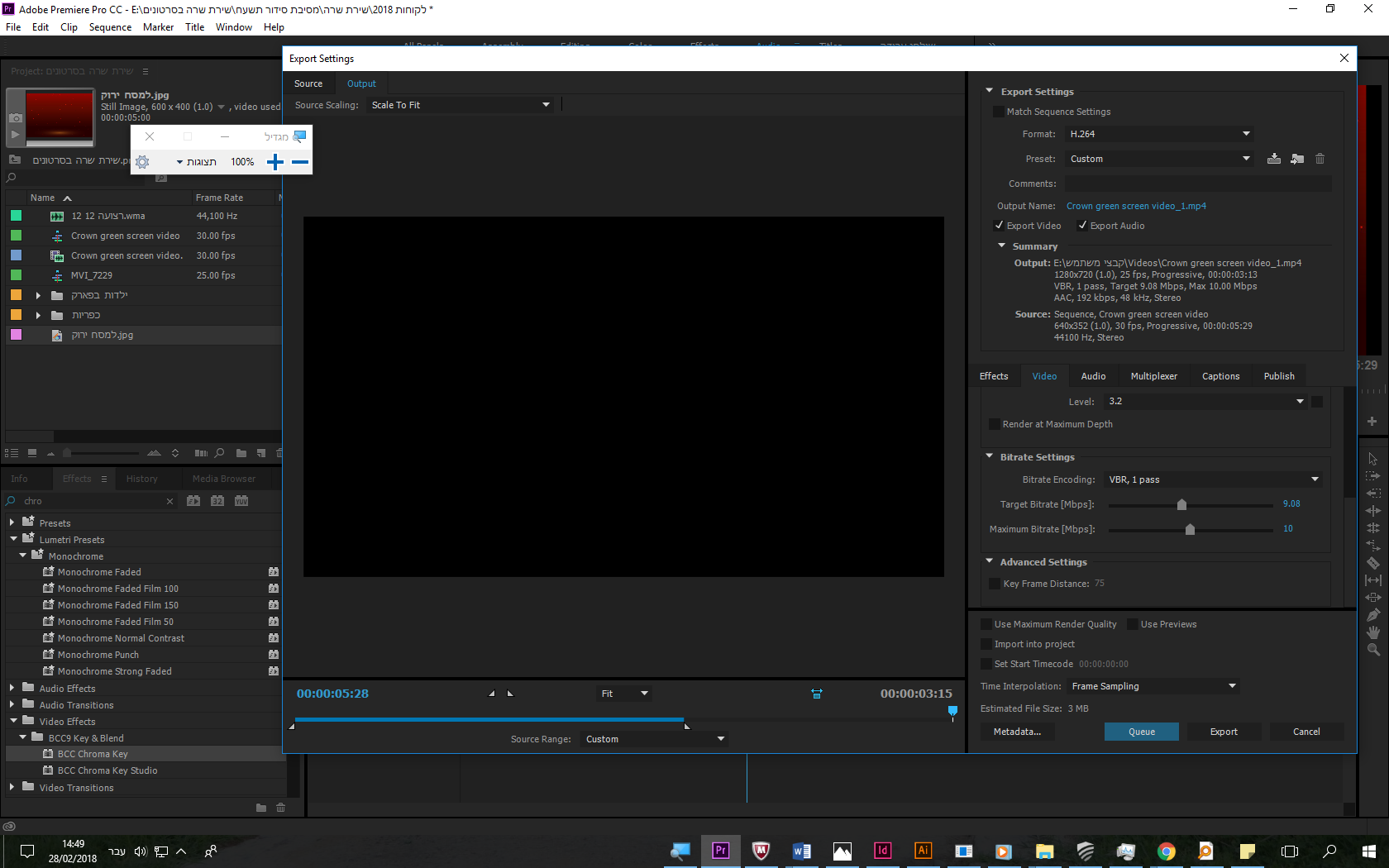The height and width of the screenshot is (868, 1389).
Task: Check Match Sequence Settings
Action: (x=999, y=112)
